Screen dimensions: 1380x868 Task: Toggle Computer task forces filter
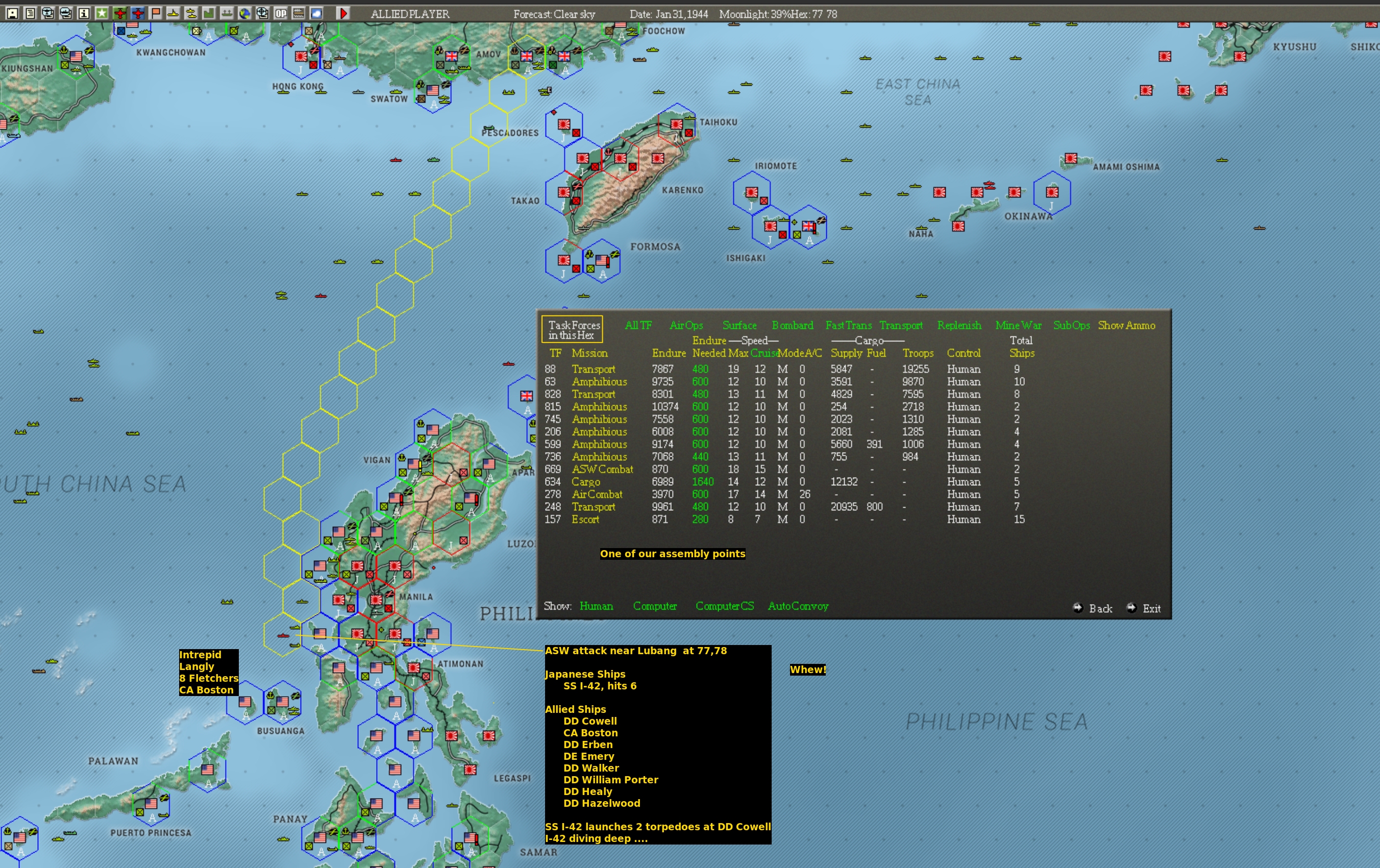tap(654, 606)
